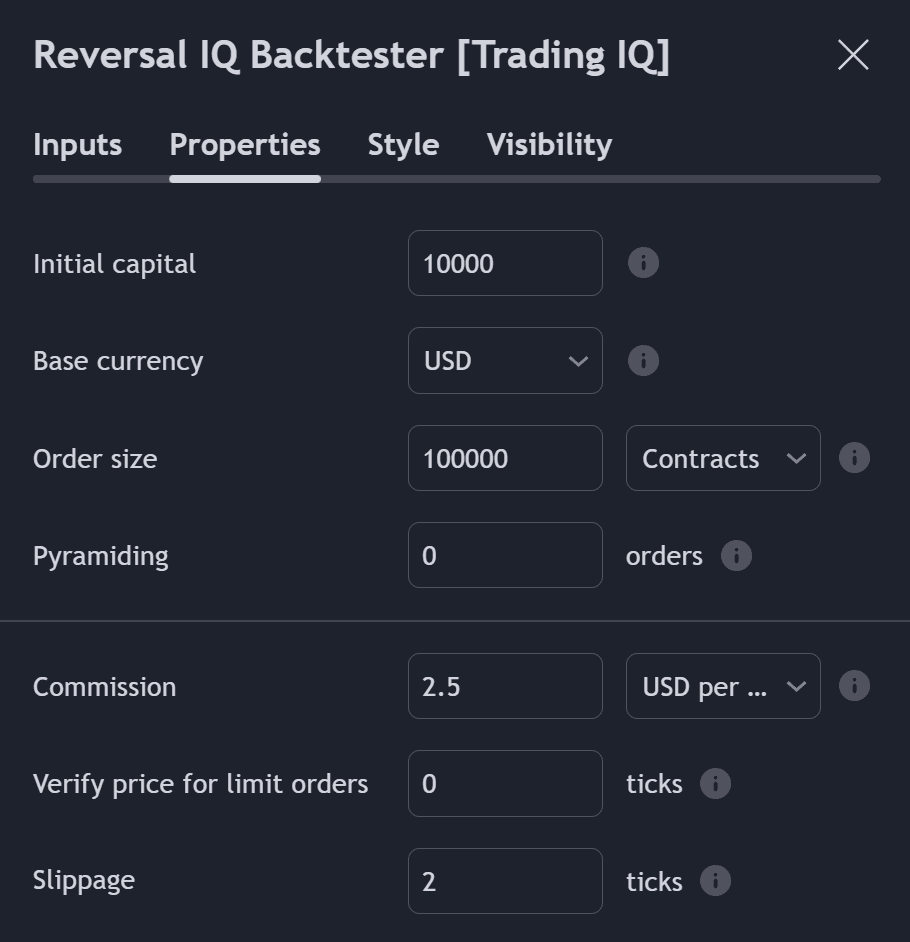The width and height of the screenshot is (910, 942).
Task: View the Order size info icon
Action: point(854,458)
